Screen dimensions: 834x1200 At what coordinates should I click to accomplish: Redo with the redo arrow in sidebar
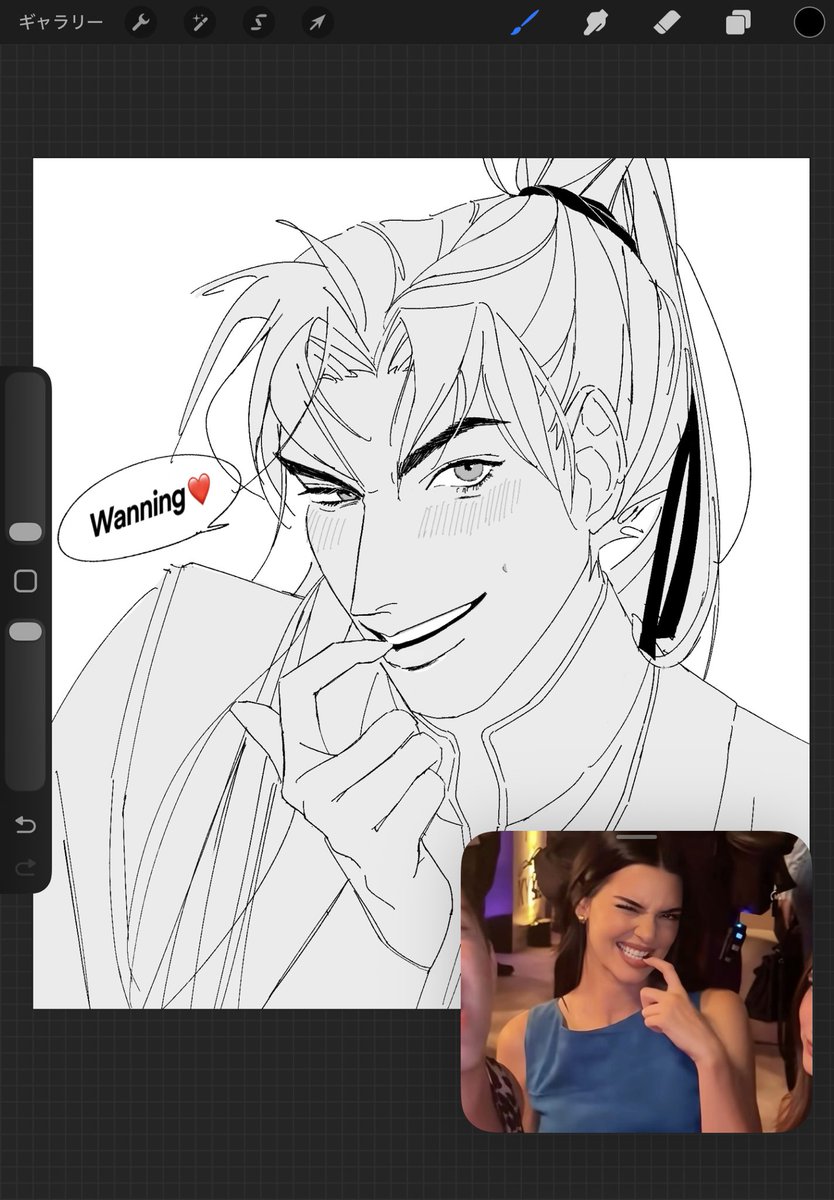(x=25, y=866)
